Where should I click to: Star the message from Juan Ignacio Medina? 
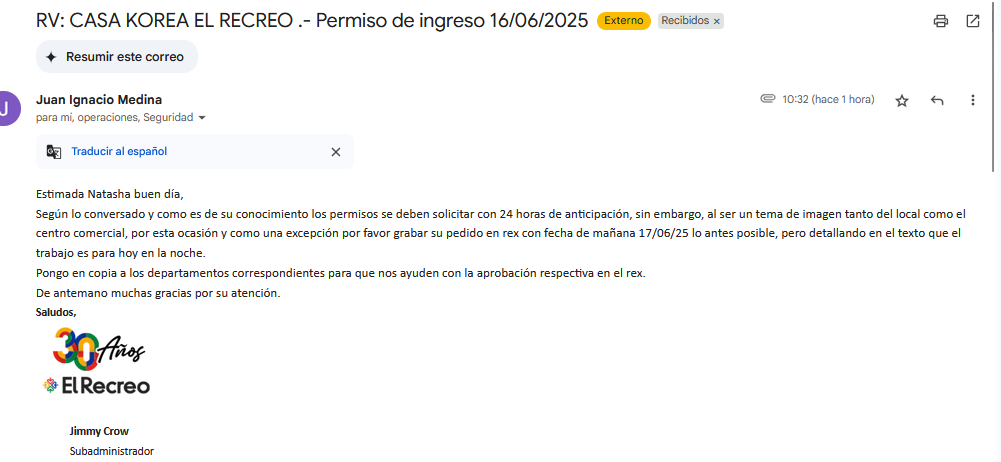pos(901,101)
